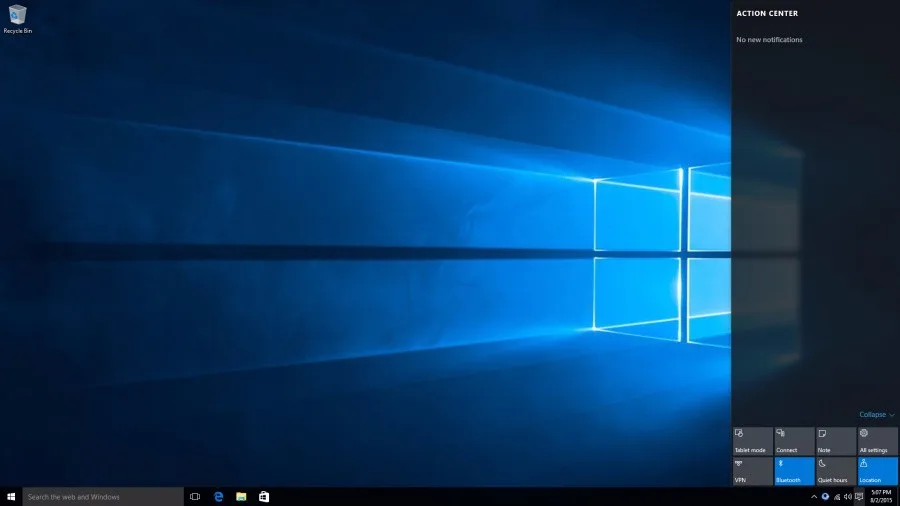This screenshot has height=506, width=900.
Task: Click the Action Center notification tray icon
Action: click(859, 497)
